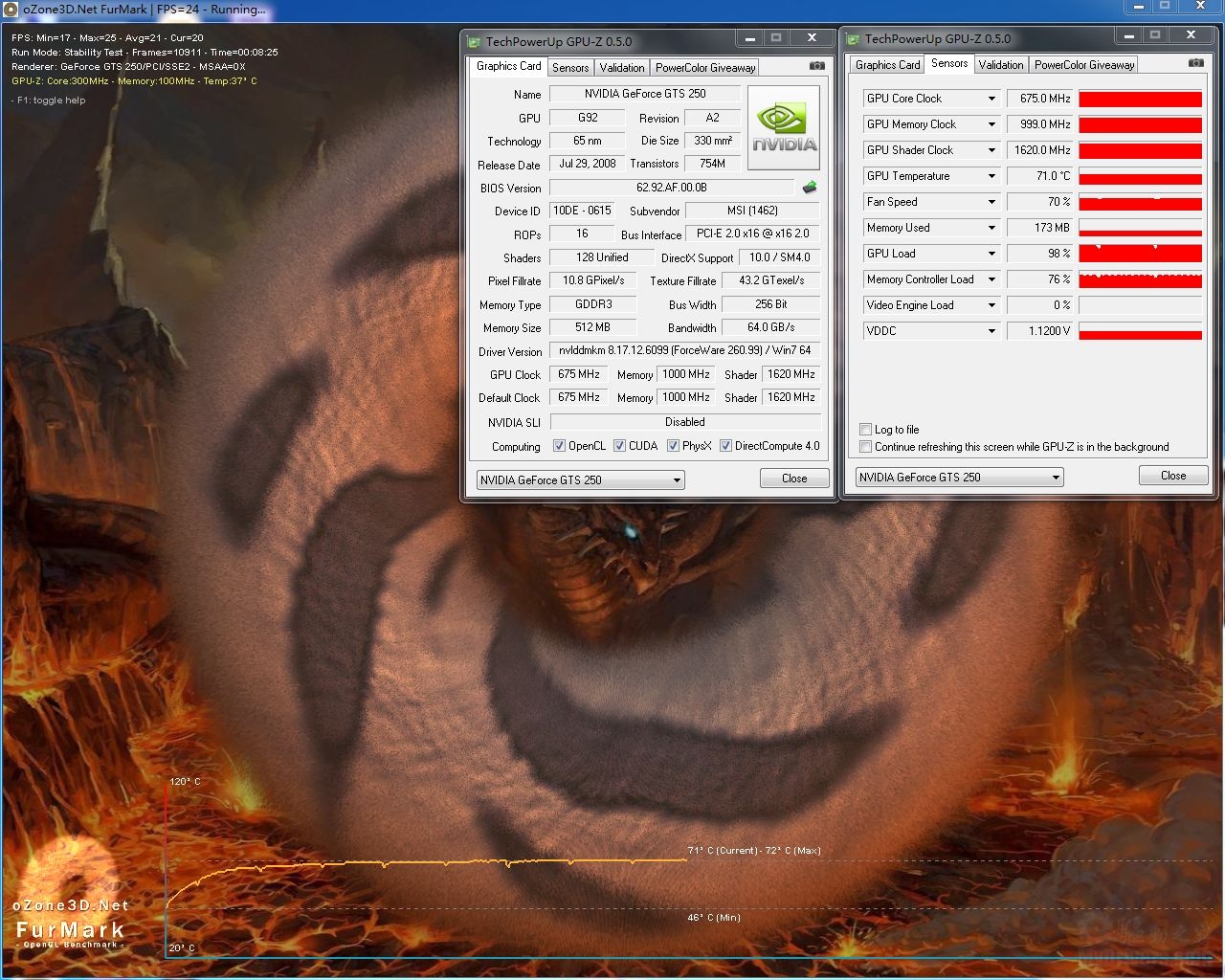Click the Memory Type value "GDDR3"
The height and width of the screenshot is (980, 1225).
pos(593,304)
